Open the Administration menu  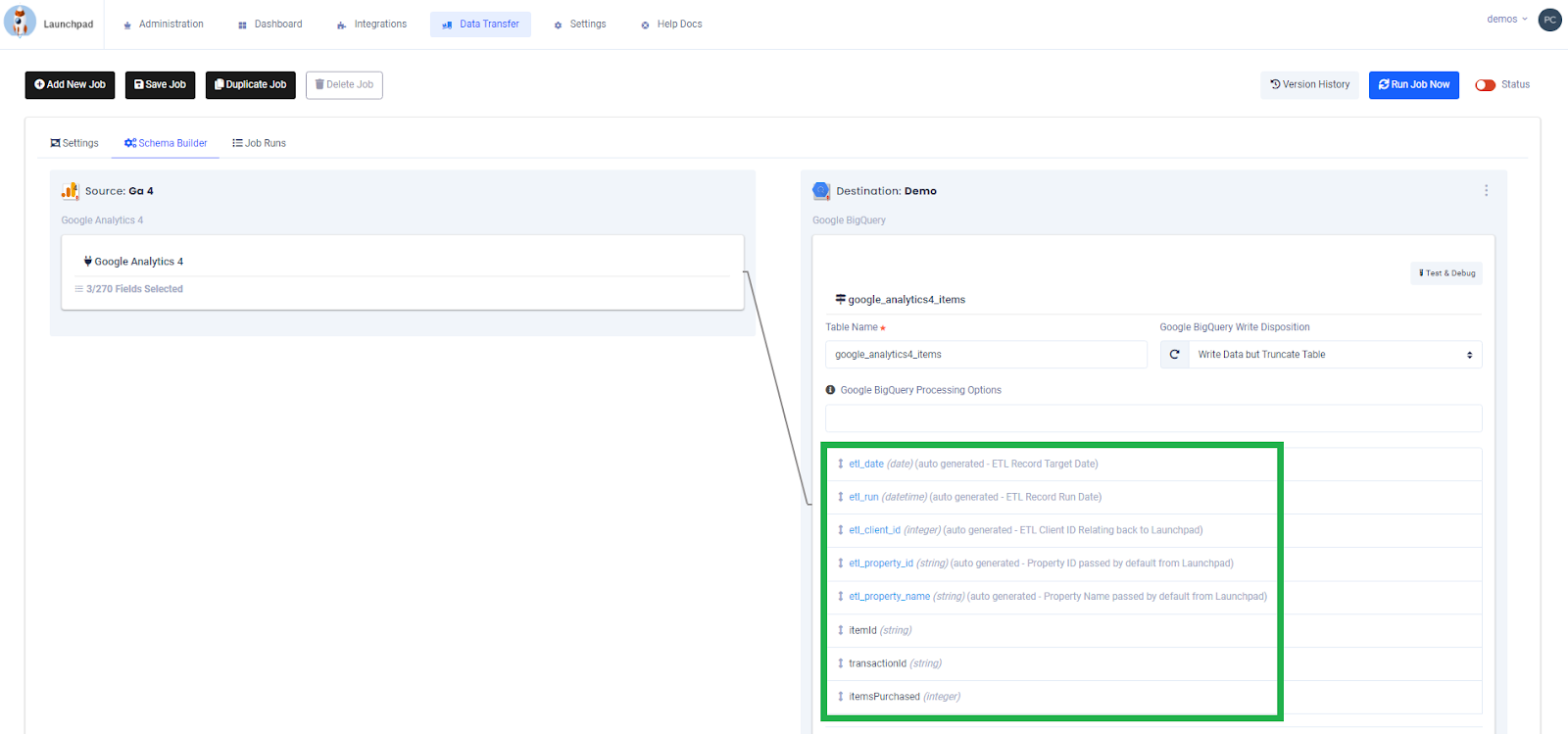click(164, 24)
